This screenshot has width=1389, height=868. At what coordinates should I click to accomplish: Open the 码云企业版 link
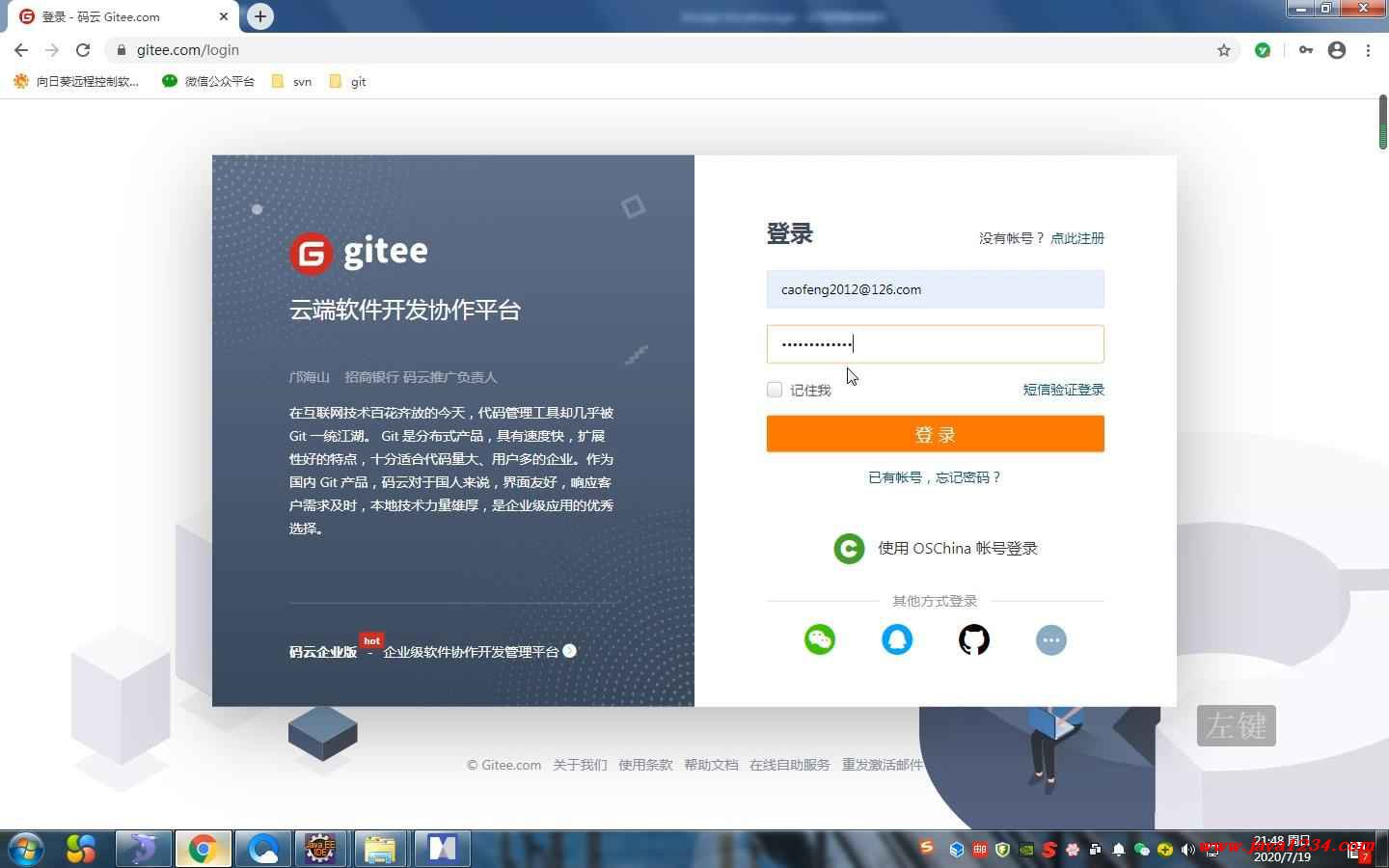click(x=323, y=652)
